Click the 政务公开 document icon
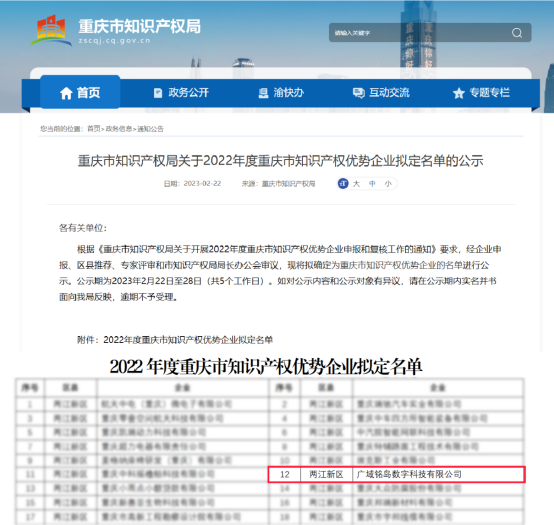This screenshot has height=525, width=554. (x=158, y=93)
